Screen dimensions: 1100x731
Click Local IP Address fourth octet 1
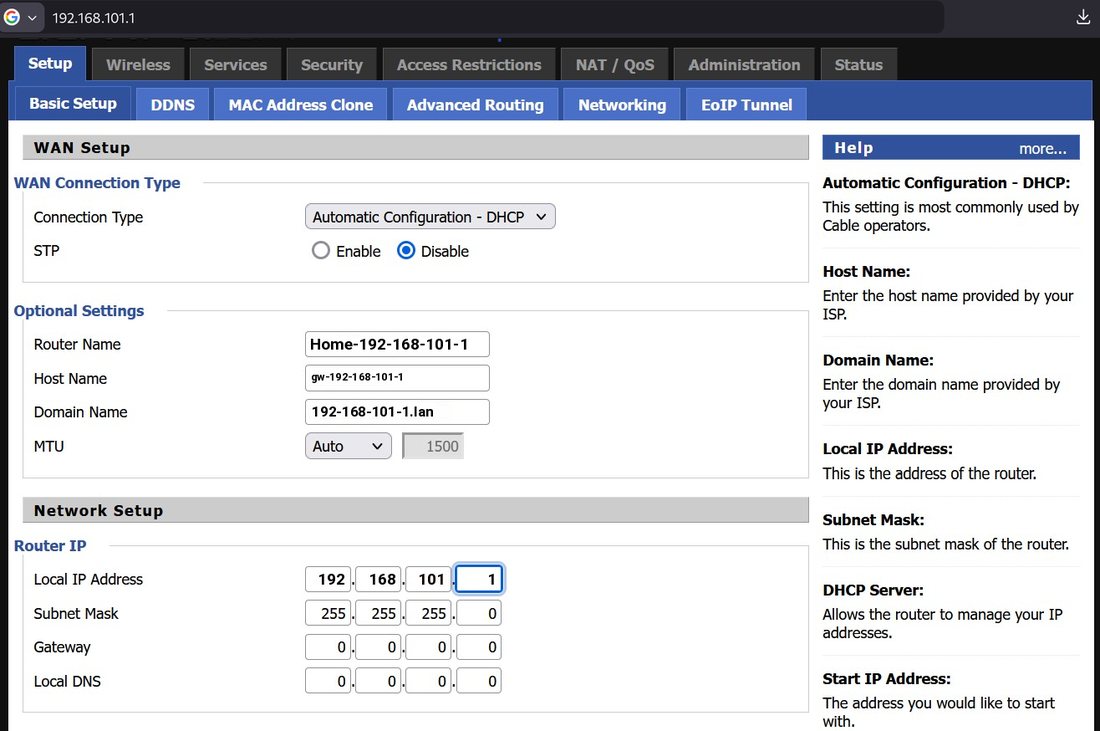click(x=478, y=579)
